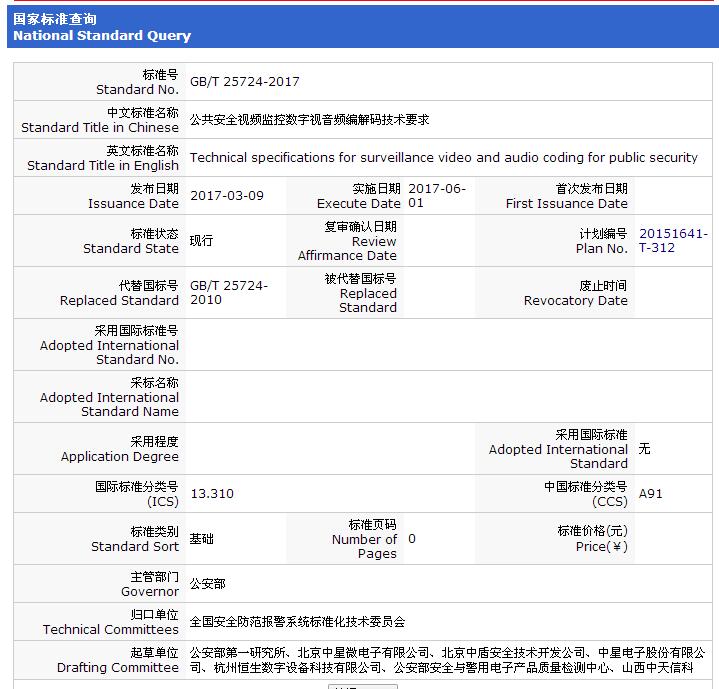The image size is (719, 689).
Task: Select the standard number GB/T 25724-2017
Action: [244, 82]
